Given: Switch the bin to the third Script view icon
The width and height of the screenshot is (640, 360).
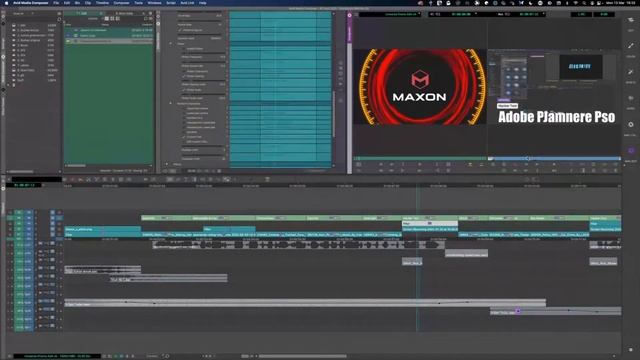Looking at the screenshot, I should coord(117,18).
